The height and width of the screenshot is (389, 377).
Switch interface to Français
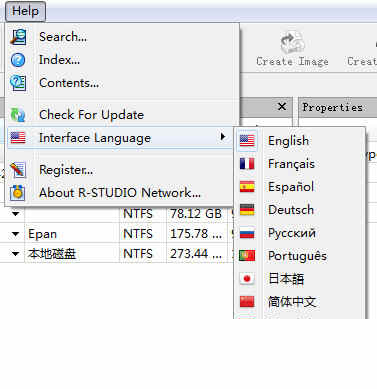tap(291, 164)
